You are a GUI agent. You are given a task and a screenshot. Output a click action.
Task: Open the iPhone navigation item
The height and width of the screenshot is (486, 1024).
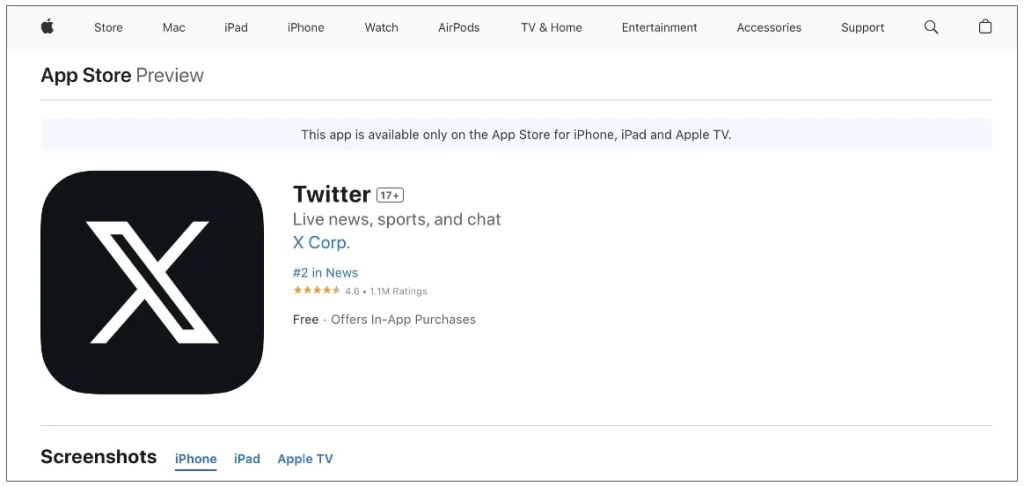(x=305, y=28)
